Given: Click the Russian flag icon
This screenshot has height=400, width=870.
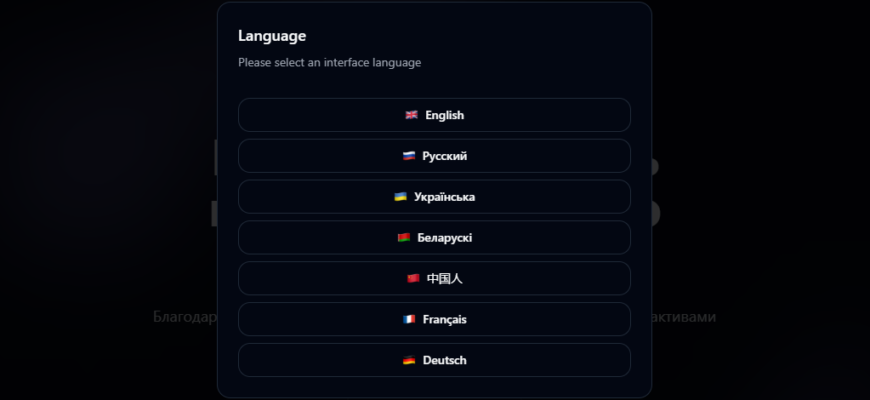Looking at the screenshot, I should click(x=408, y=156).
